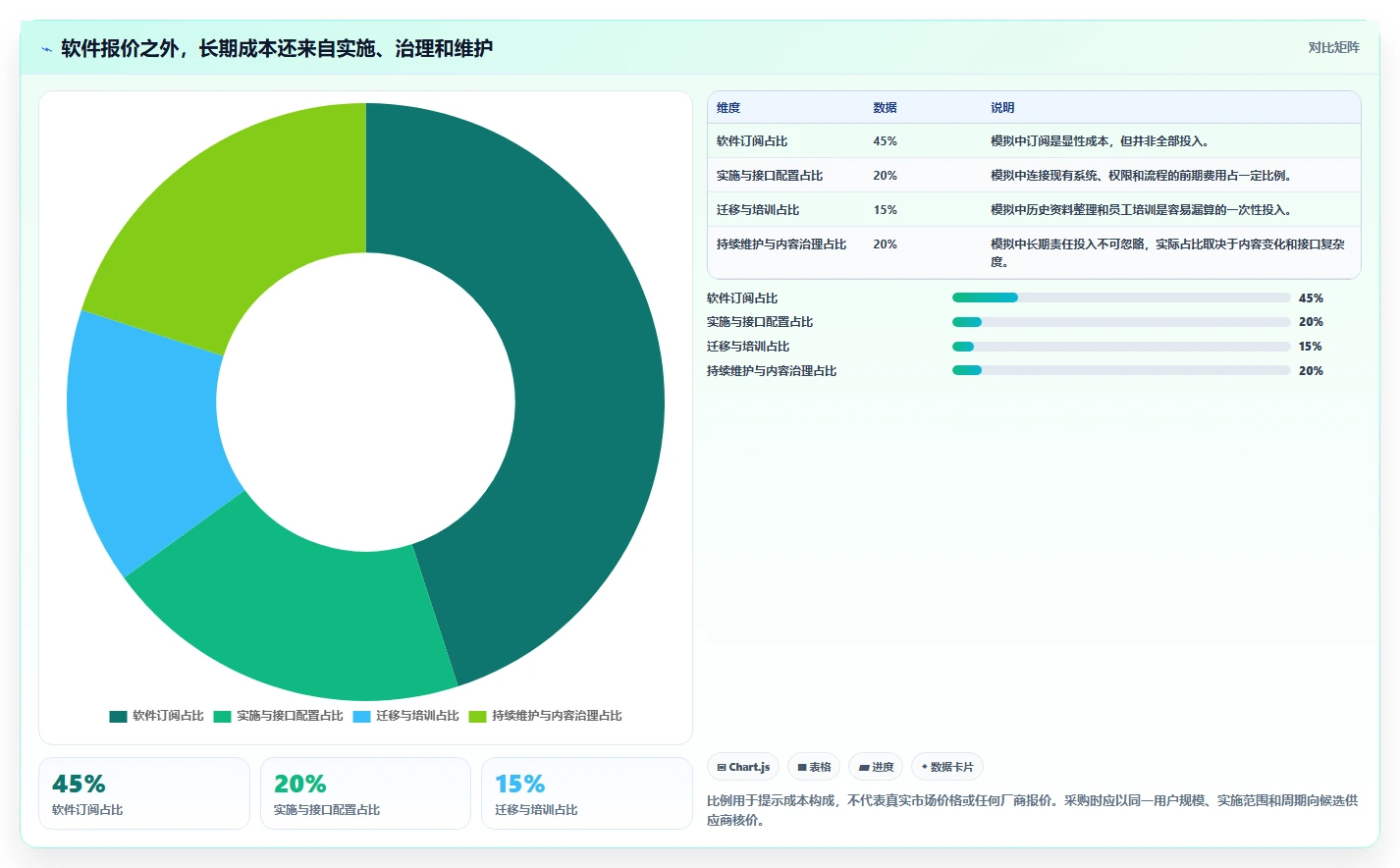This screenshot has width=1400, height=868.
Task: Click description 模拟中订阅是显性成本
Action: (x=1100, y=141)
